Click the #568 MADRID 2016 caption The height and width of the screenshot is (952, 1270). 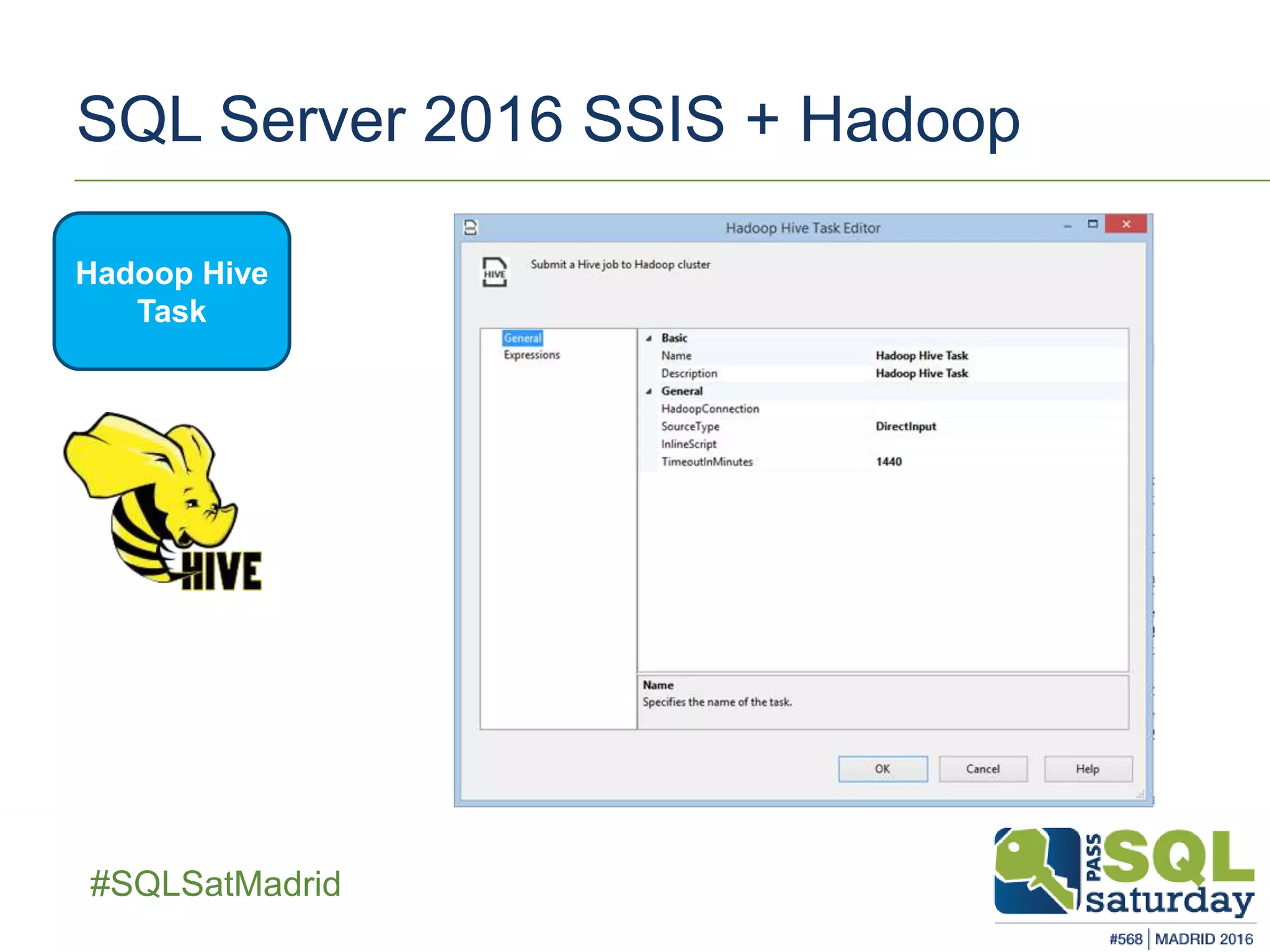click(1181, 939)
